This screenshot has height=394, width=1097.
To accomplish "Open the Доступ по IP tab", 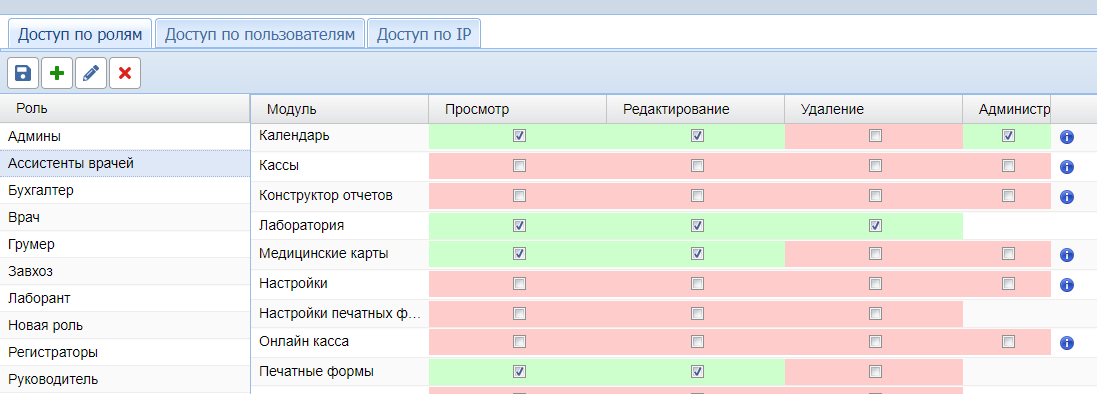I will 424,34.
